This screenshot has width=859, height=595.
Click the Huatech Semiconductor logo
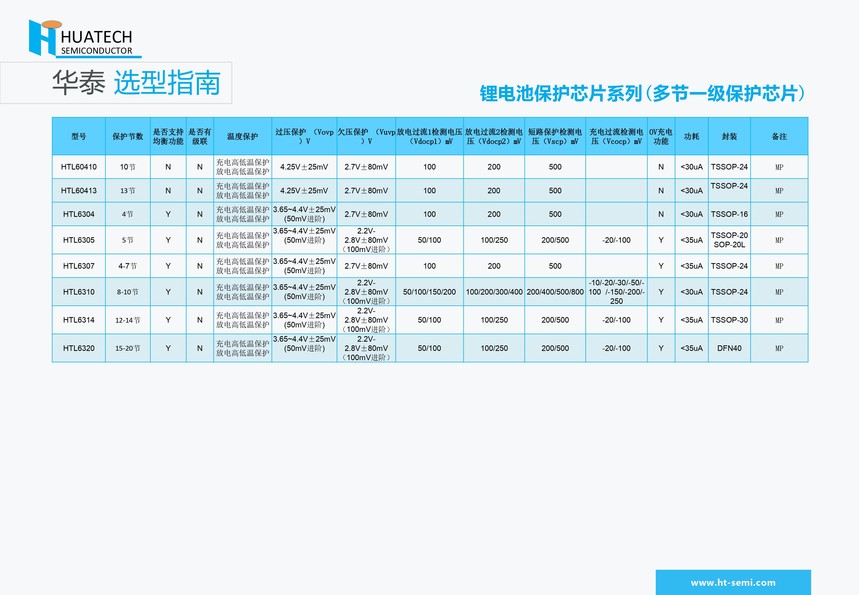pos(84,38)
